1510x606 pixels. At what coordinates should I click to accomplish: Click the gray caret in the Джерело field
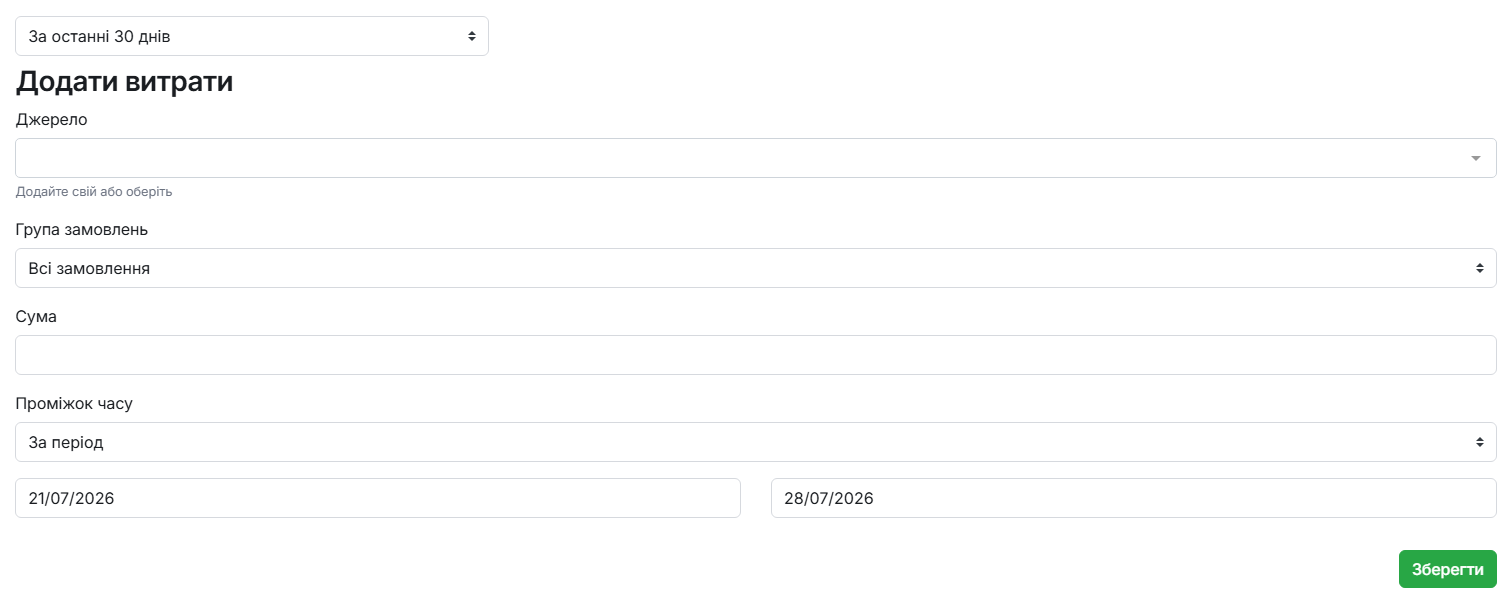coord(1476,158)
